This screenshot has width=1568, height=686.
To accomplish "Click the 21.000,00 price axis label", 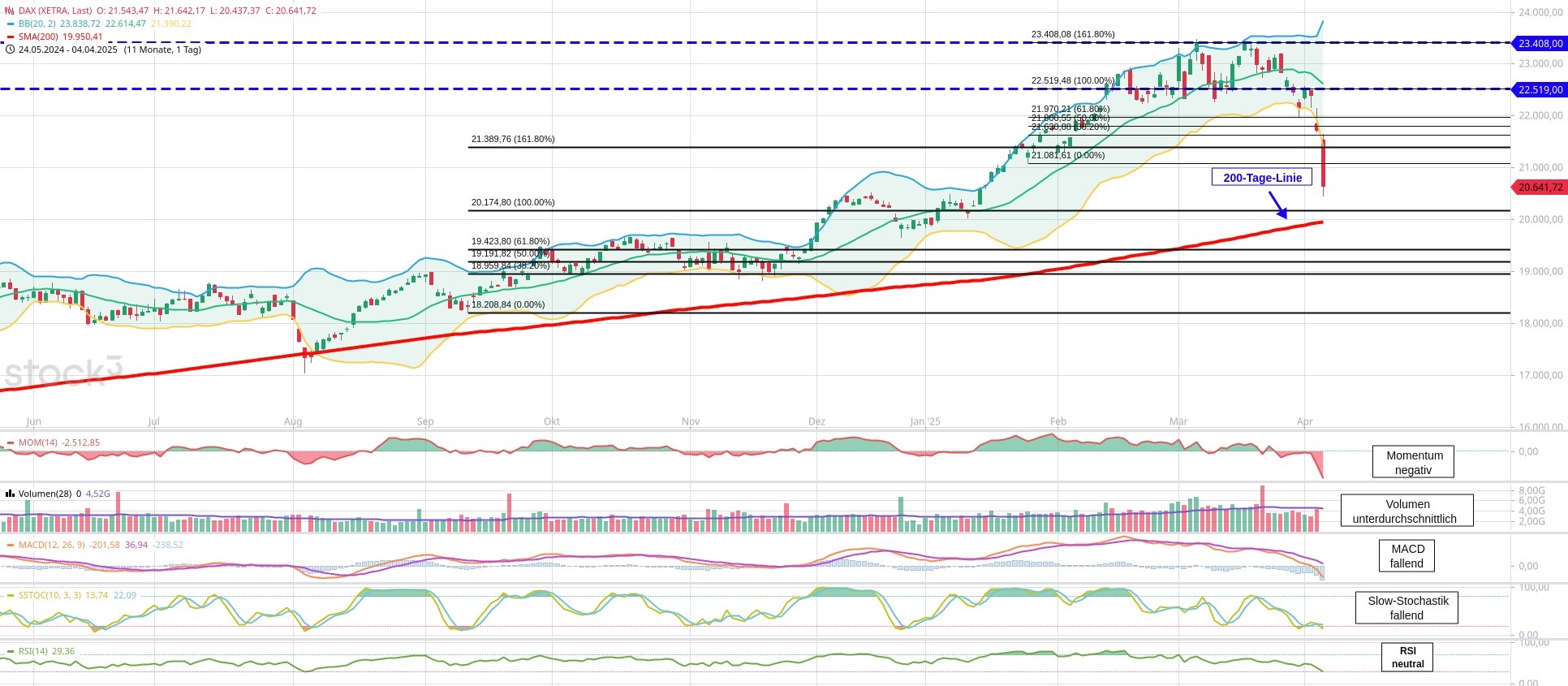I will pos(1540,167).
